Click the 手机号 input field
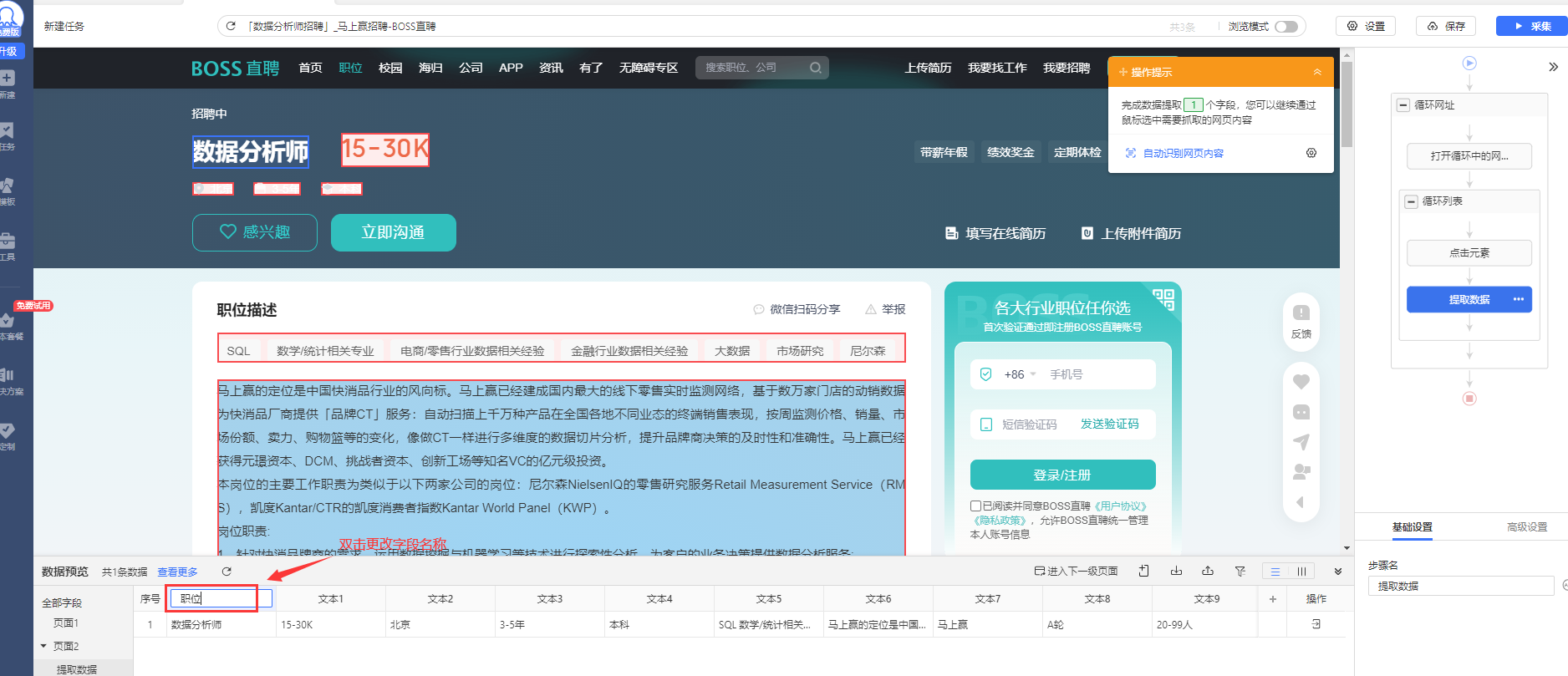Viewport: 1568px width, 676px height. pos(1099,374)
